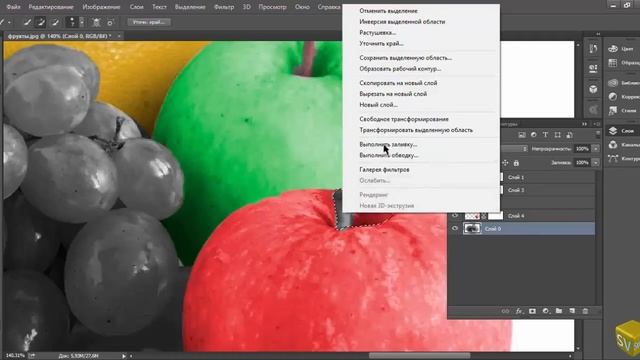
Task: Filter layers by text type icon
Action: [x=545, y=135]
